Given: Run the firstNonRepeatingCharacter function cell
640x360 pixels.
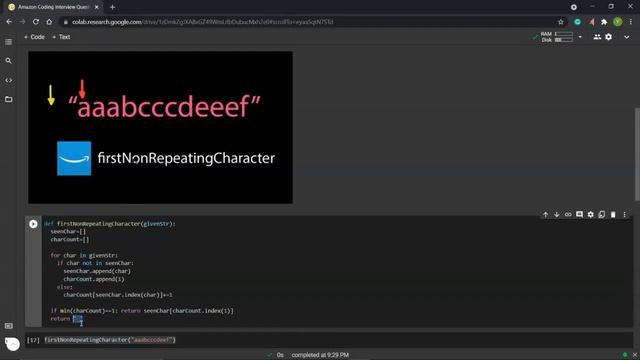Looking at the screenshot, I should pos(33,224).
